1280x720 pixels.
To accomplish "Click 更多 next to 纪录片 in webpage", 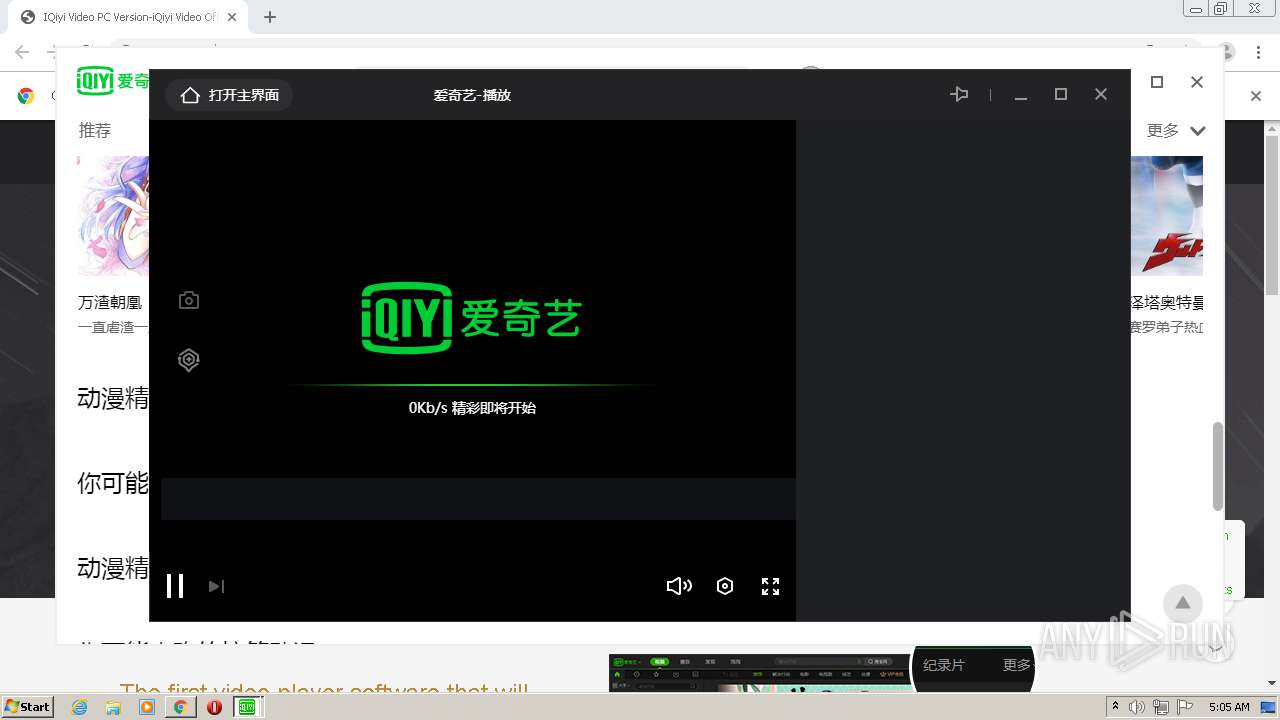I will pyautogui.click(x=1016, y=665).
